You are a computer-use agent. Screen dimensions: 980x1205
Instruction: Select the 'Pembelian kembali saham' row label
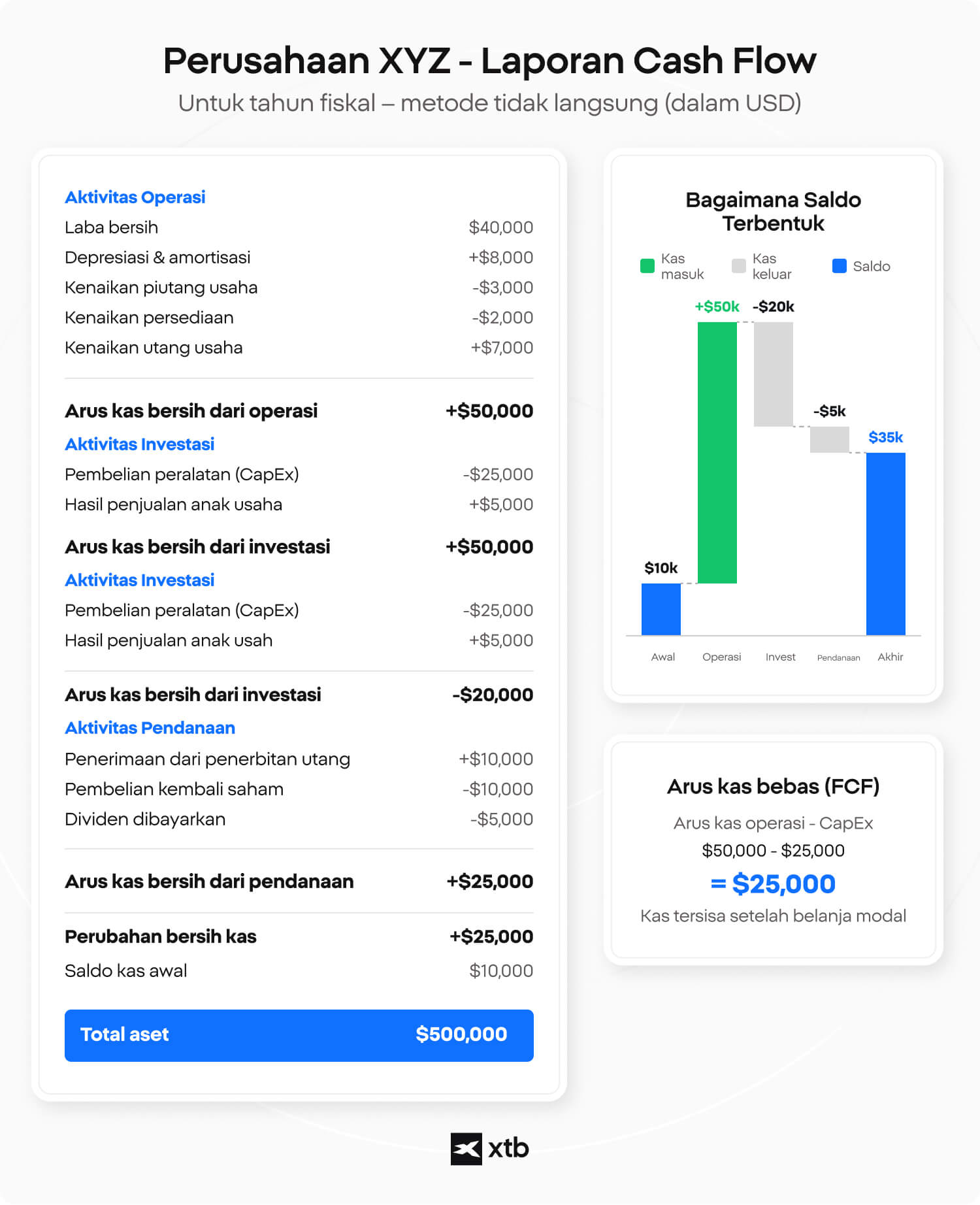174,789
